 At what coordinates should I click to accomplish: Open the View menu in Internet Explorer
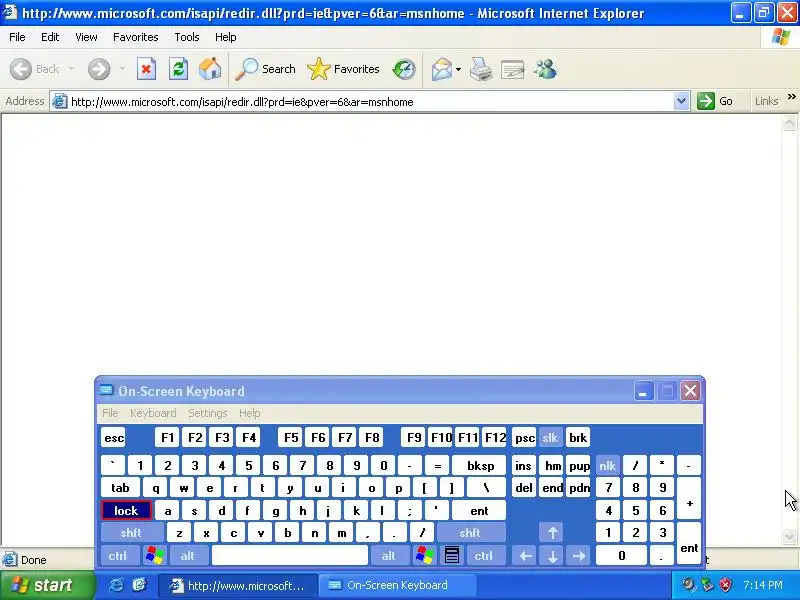[86, 37]
